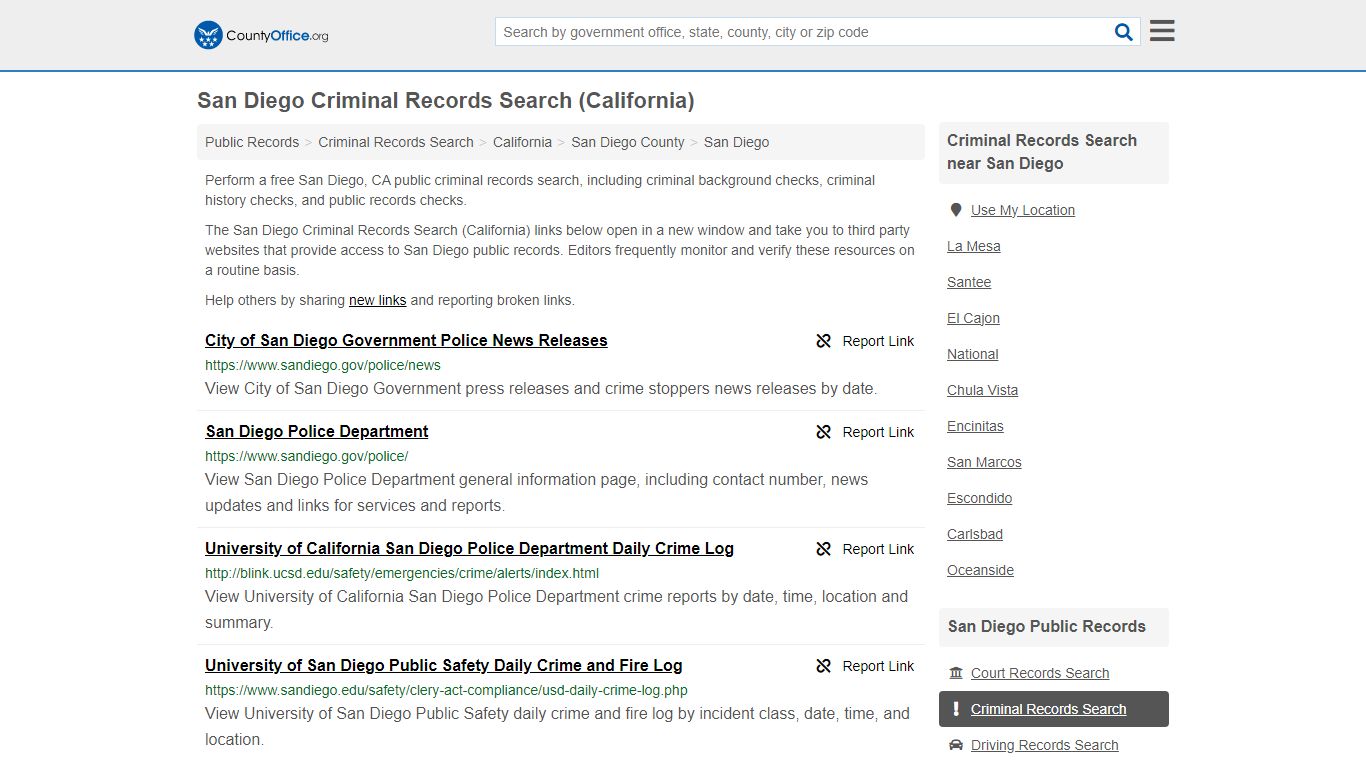Visit the sandiego.edu usd-daily-crime-log URL
The height and width of the screenshot is (768, 1366).
pos(446,690)
